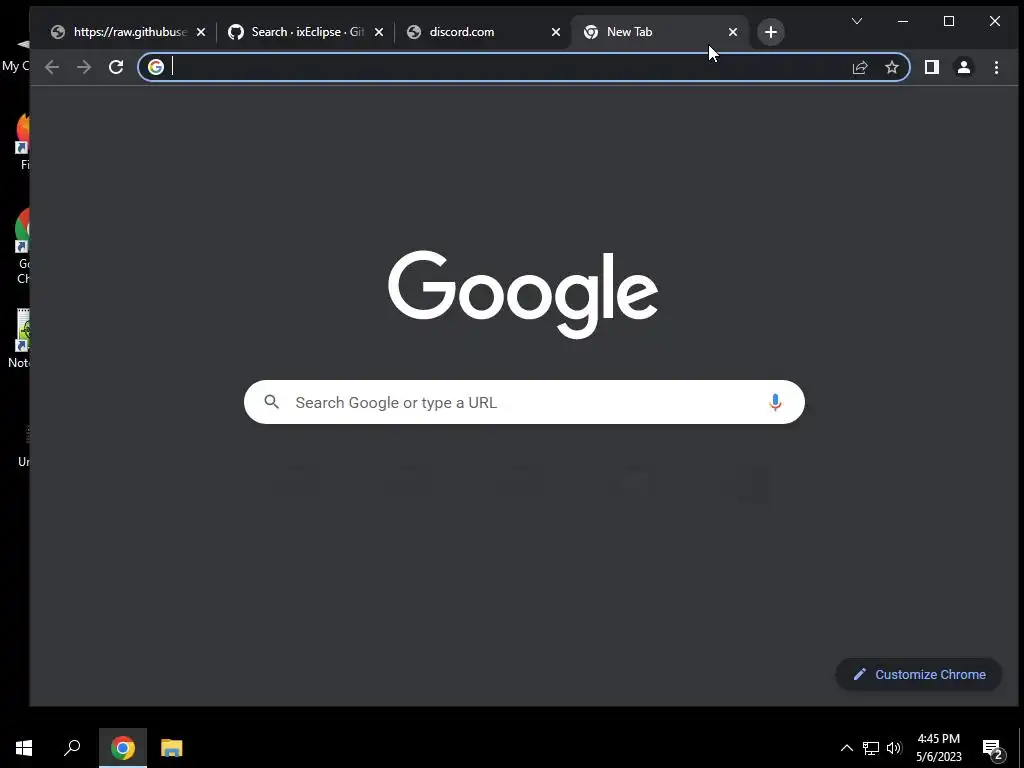This screenshot has width=1024, height=768.
Task: Open the Windows Start menu
Action: (x=24, y=748)
